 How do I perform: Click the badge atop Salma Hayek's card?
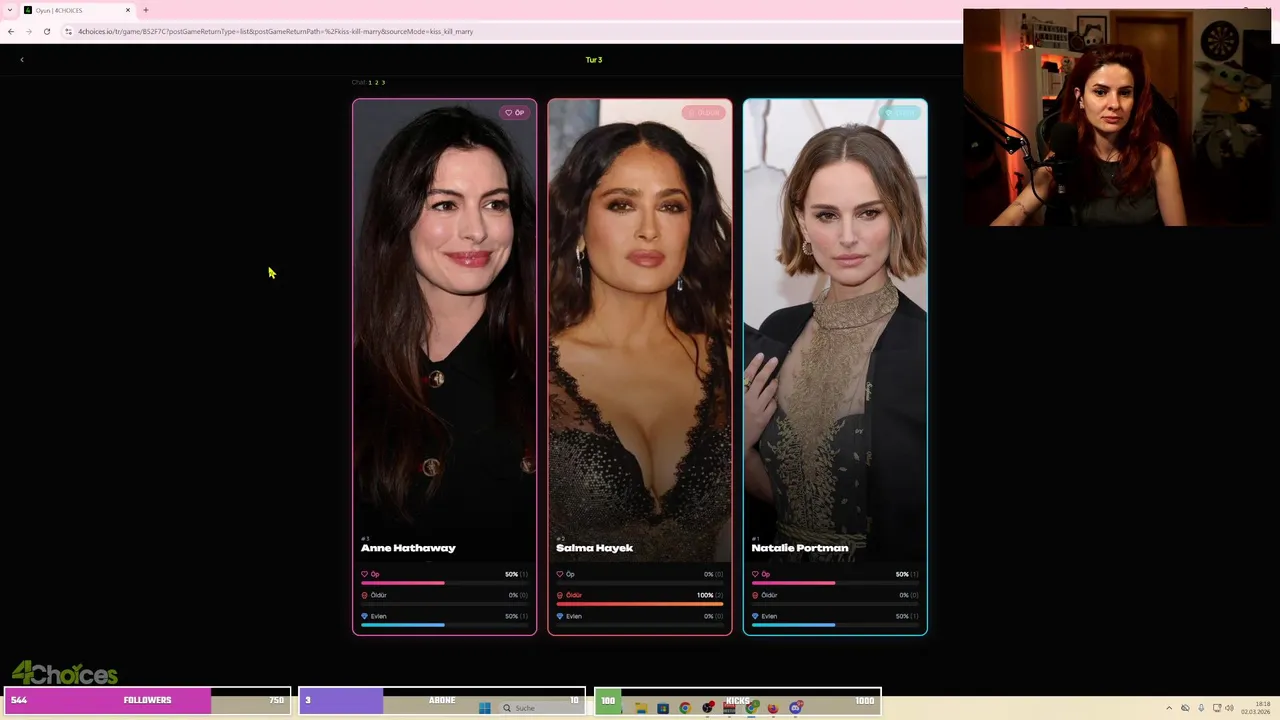704,112
